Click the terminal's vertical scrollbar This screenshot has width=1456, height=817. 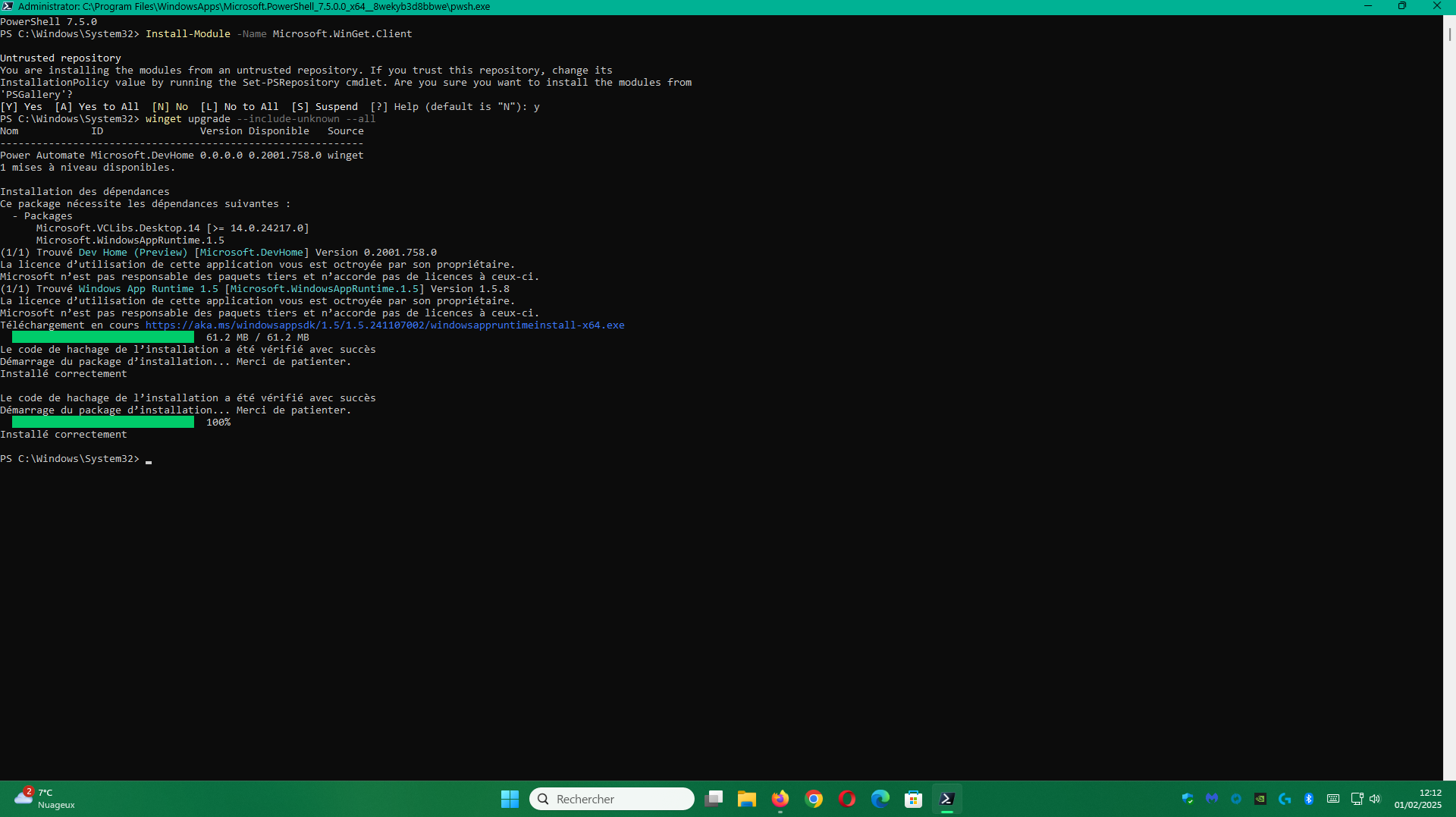pos(1449,398)
